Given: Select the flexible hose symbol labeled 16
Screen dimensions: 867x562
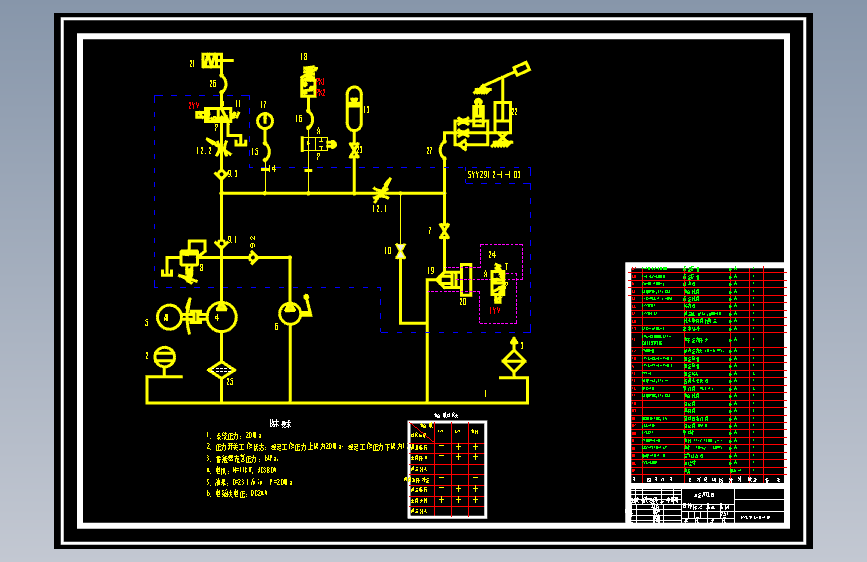Looking at the screenshot, I should coord(309,118).
